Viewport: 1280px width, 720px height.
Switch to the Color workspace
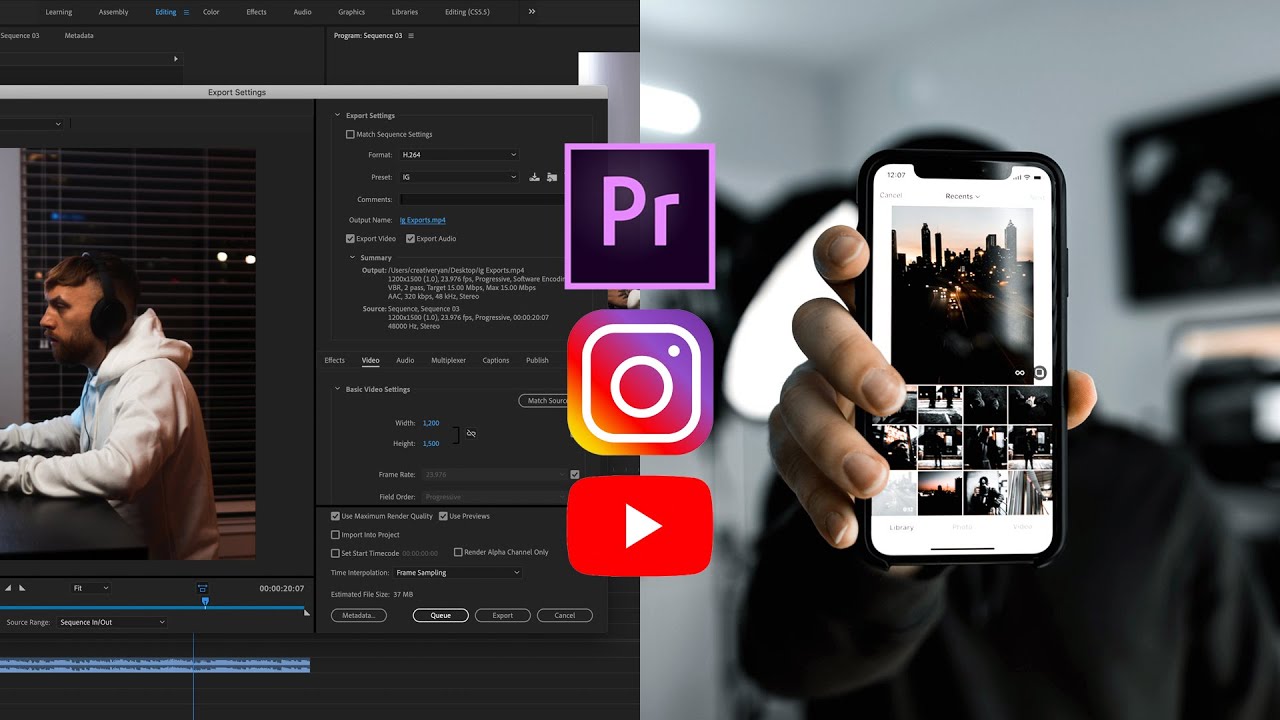(211, 12)
